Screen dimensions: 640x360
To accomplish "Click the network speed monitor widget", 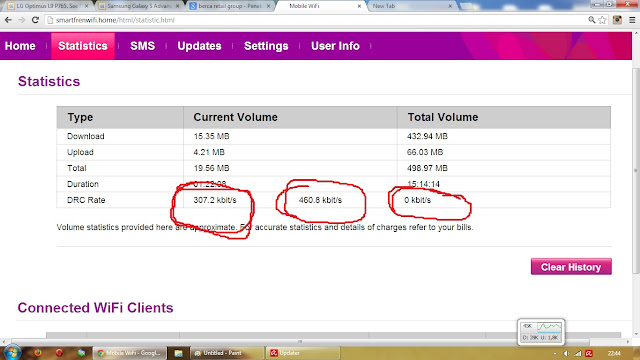I will point(541,332).
